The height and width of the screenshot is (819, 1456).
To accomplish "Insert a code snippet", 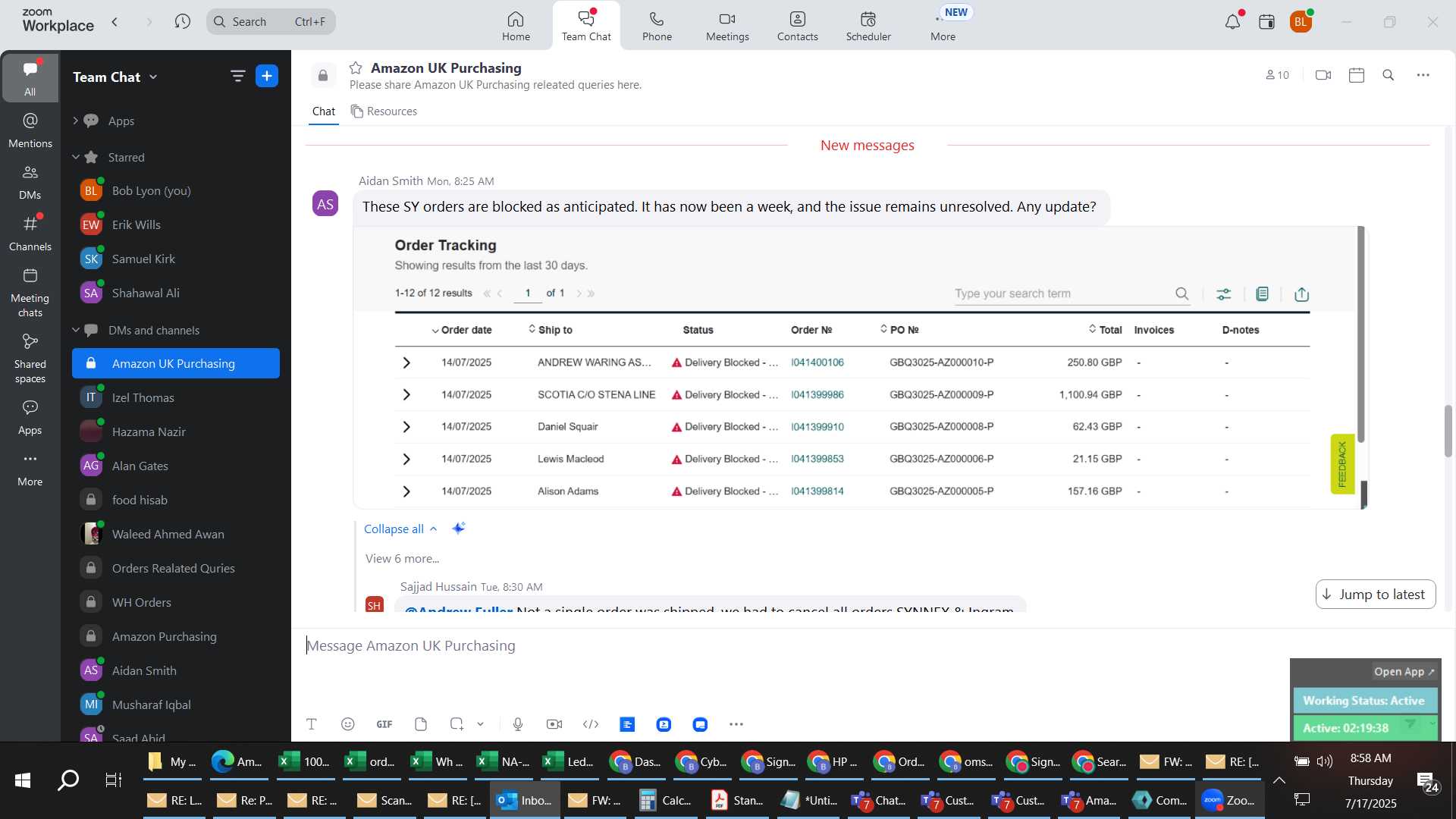I will [x=591, y=724].
